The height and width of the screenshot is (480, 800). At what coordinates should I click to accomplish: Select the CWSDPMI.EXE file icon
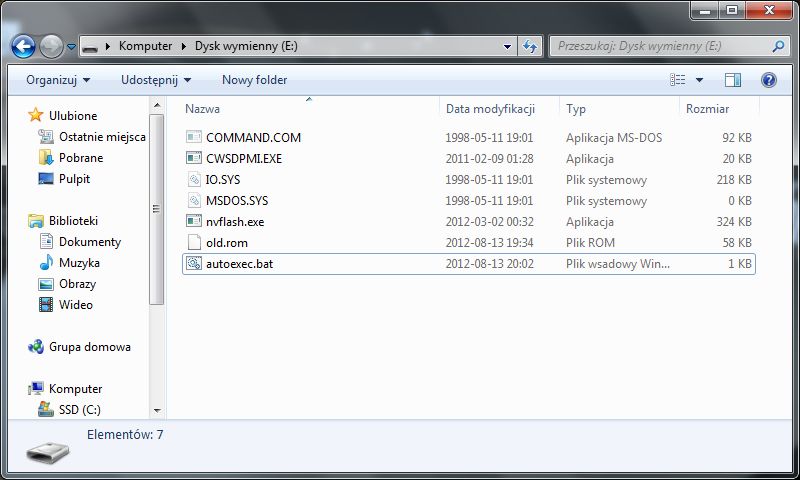(x=194, y=158)
